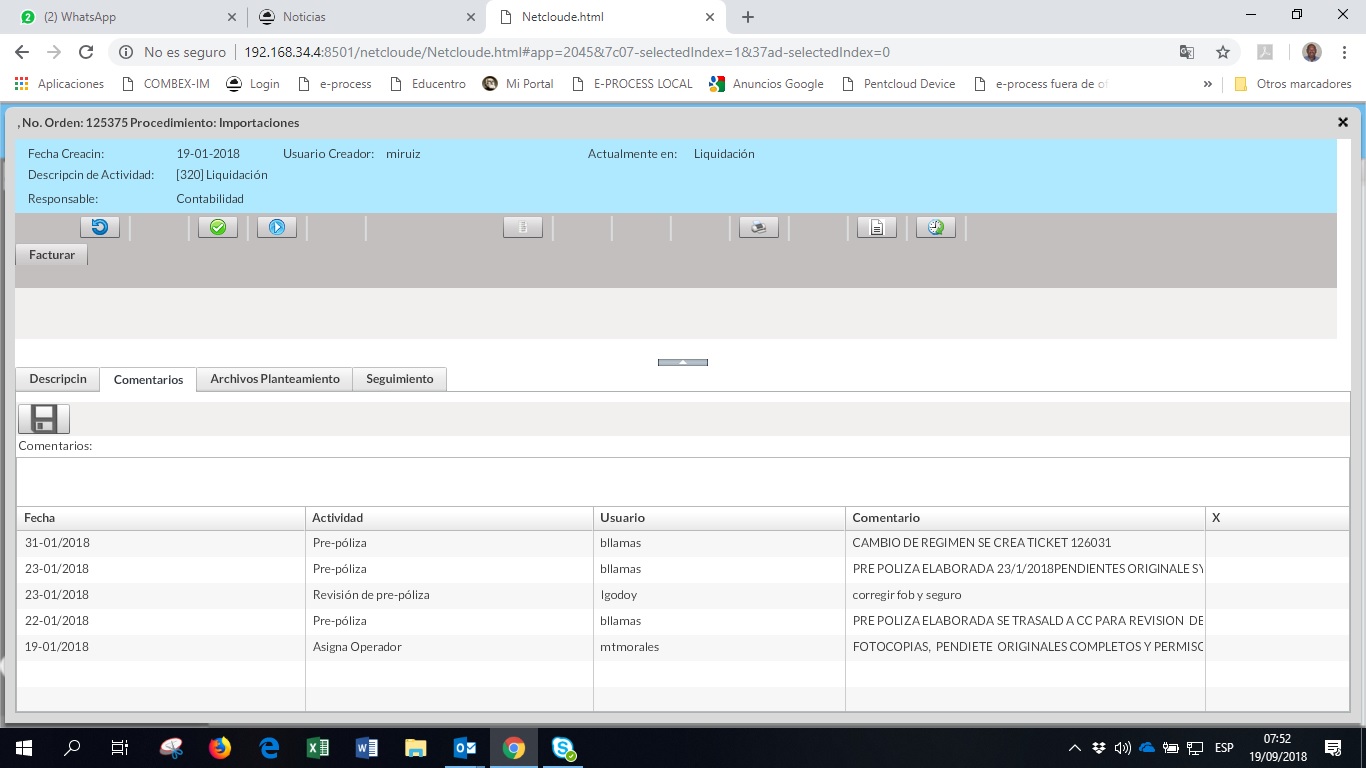The width and height of the screenshot is (1366, 768).
Task: Click the document page icon in toolbar
Action: 877,227
